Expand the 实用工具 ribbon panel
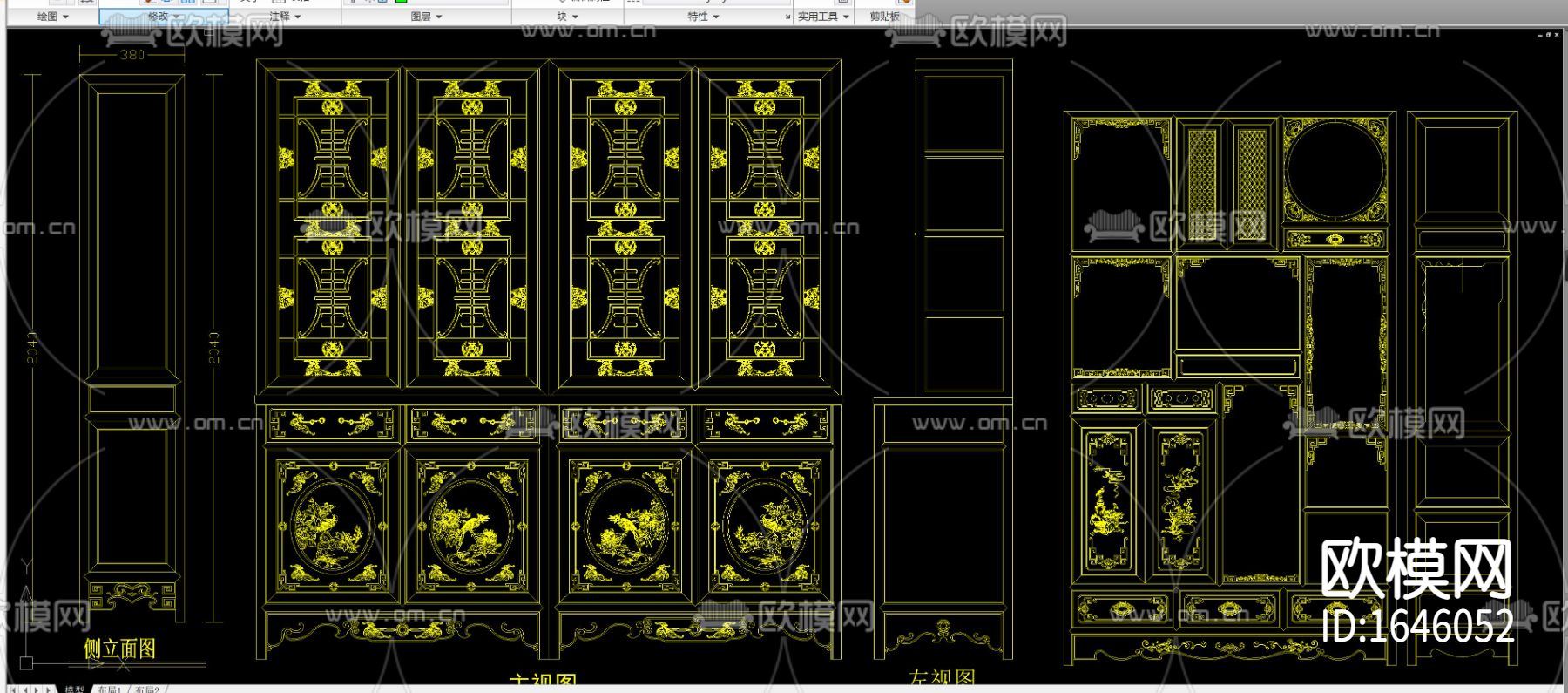1568x693 pixels. (x=823, y=17)
